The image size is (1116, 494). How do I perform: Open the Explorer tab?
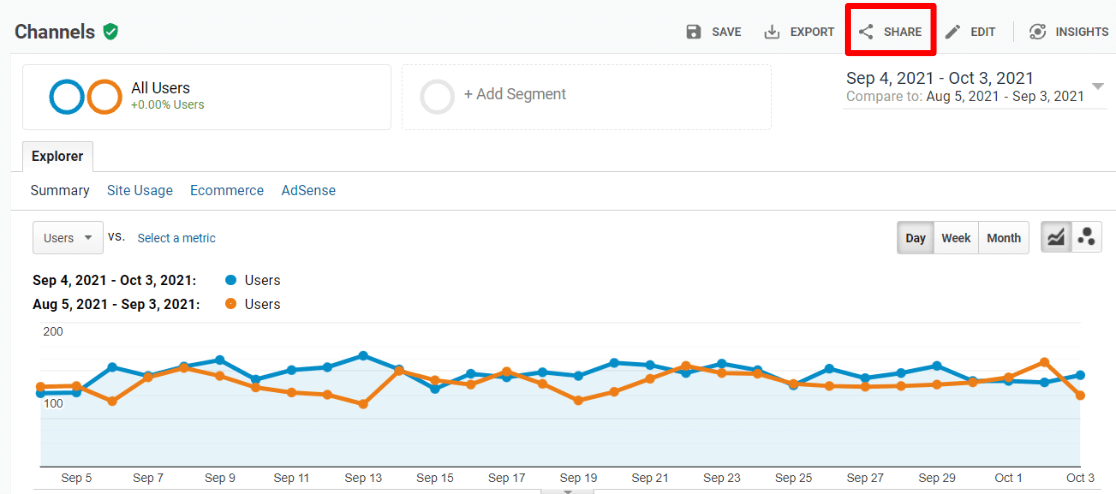pos(57,157)
